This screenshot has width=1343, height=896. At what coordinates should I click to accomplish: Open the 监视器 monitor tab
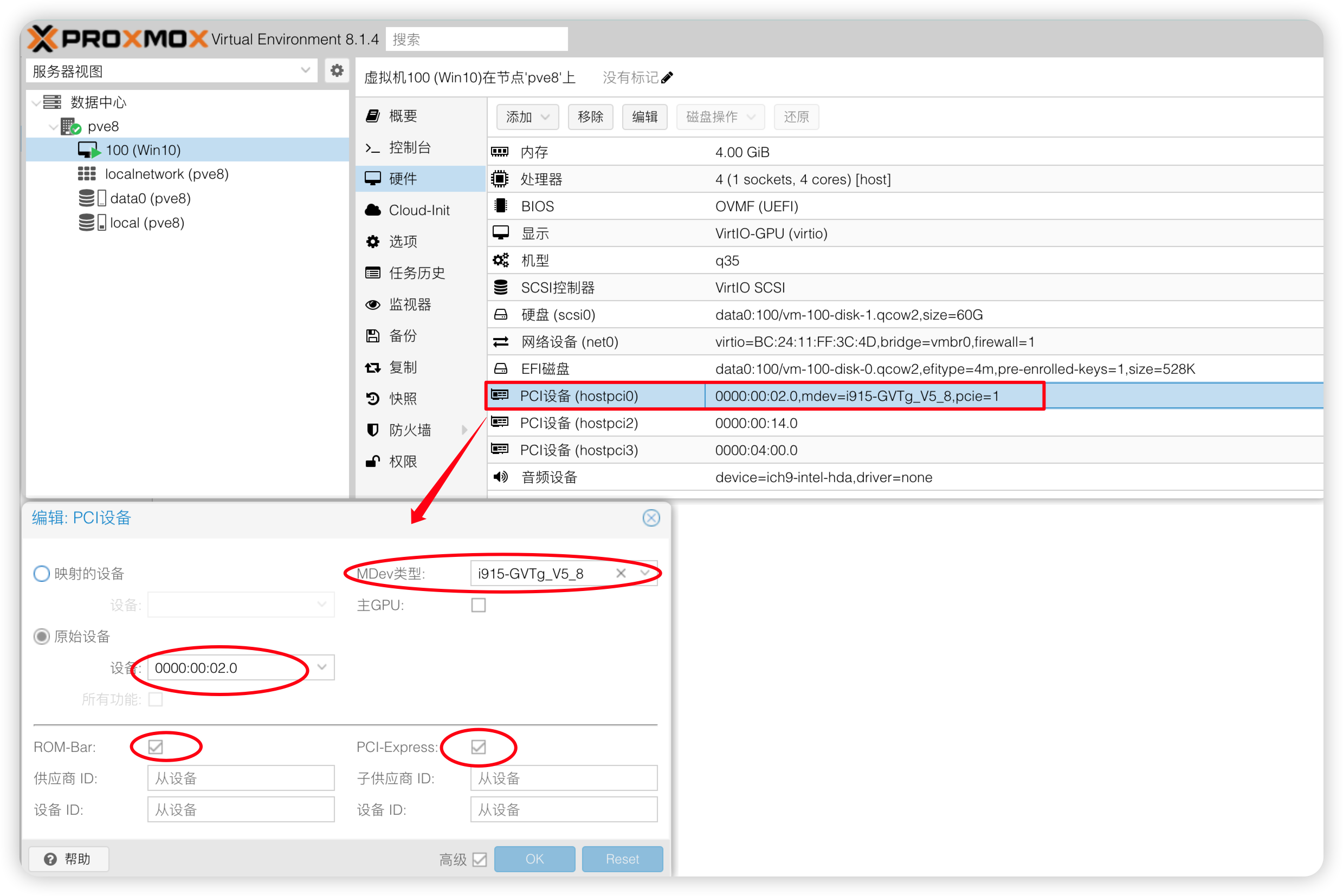421,304
